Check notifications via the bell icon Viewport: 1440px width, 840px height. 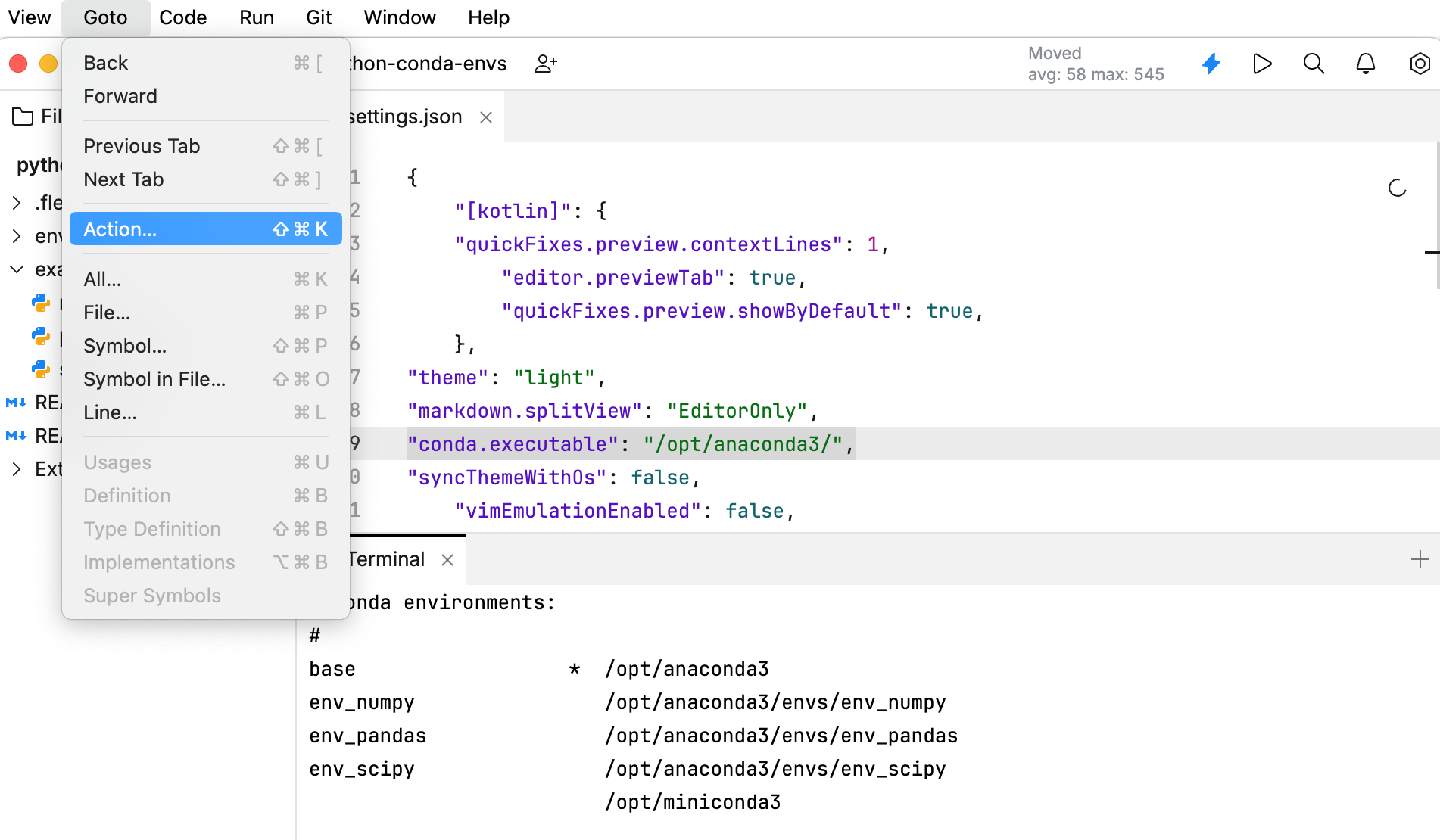coord(1365,64)
